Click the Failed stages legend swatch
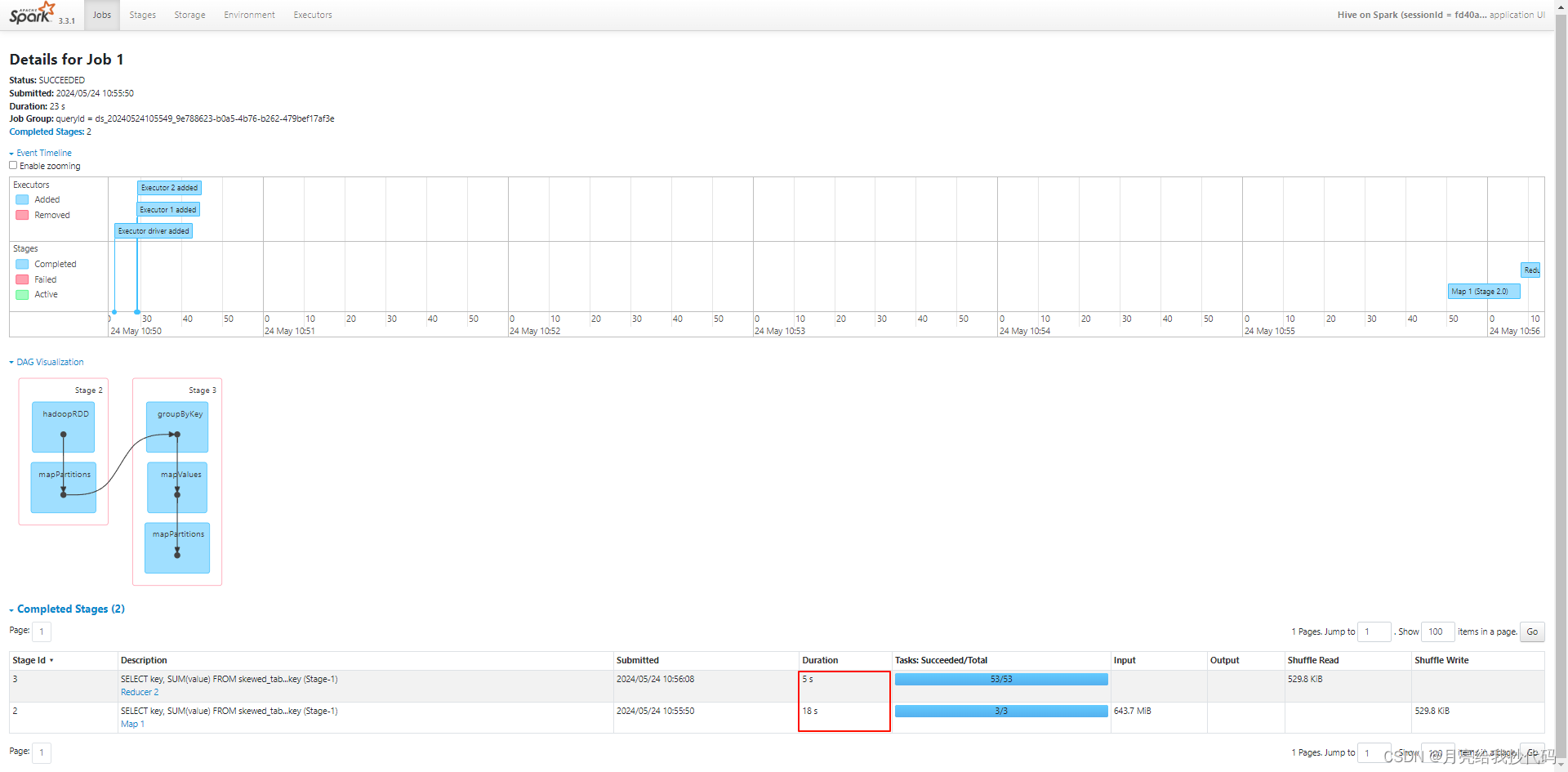The image size is (1568, 772). [x=22, y=279]
